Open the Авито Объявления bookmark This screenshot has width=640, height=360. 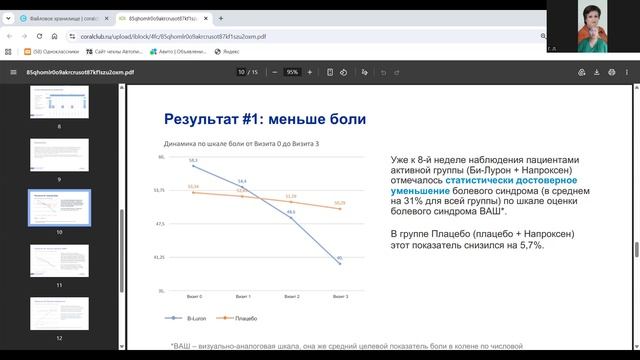click(x=178, y=52)
